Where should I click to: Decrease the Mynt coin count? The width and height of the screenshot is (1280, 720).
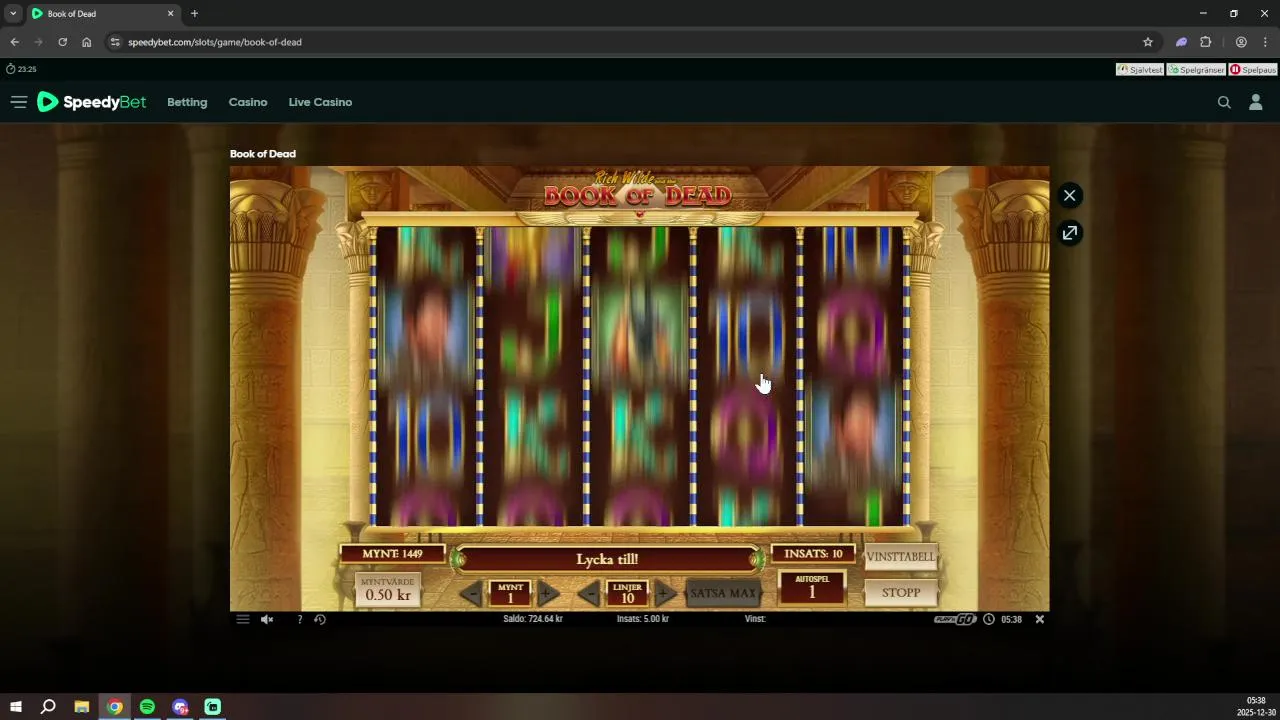(x=471, y=594)
